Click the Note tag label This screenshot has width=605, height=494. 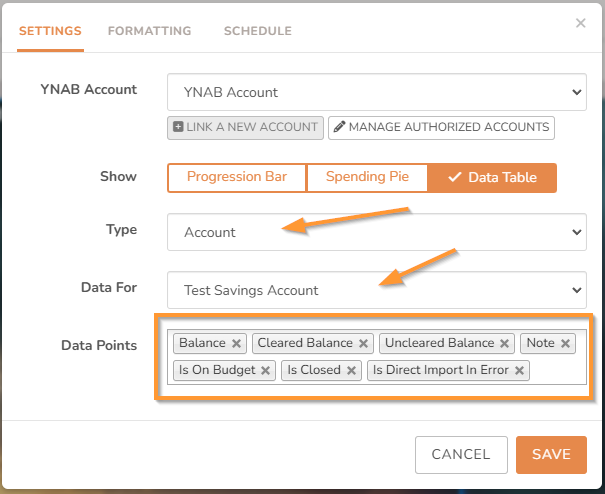pyautogui.click(x=541, y=343)
